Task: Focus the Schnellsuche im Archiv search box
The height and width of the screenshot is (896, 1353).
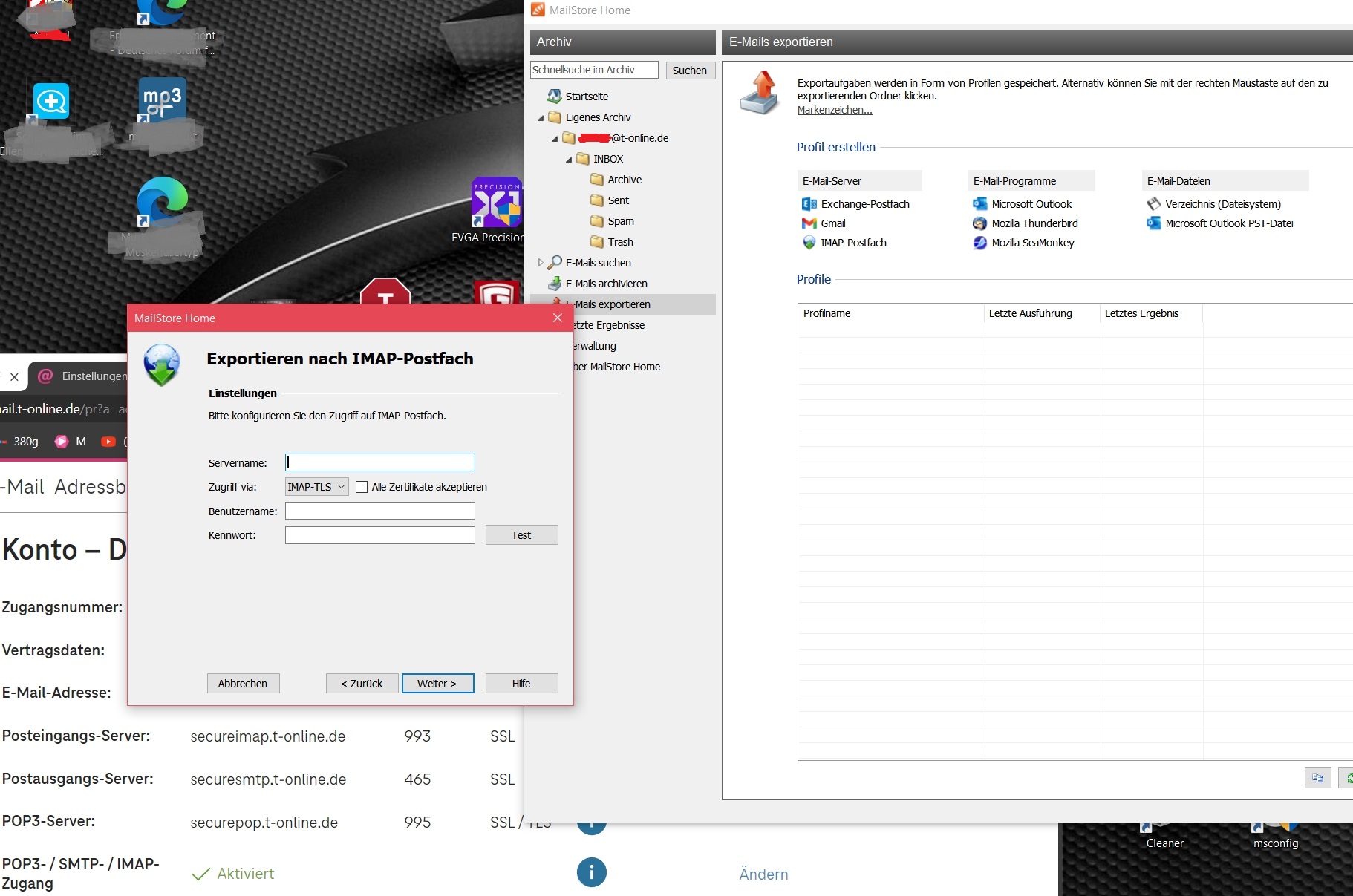Action: click(594, 70)
